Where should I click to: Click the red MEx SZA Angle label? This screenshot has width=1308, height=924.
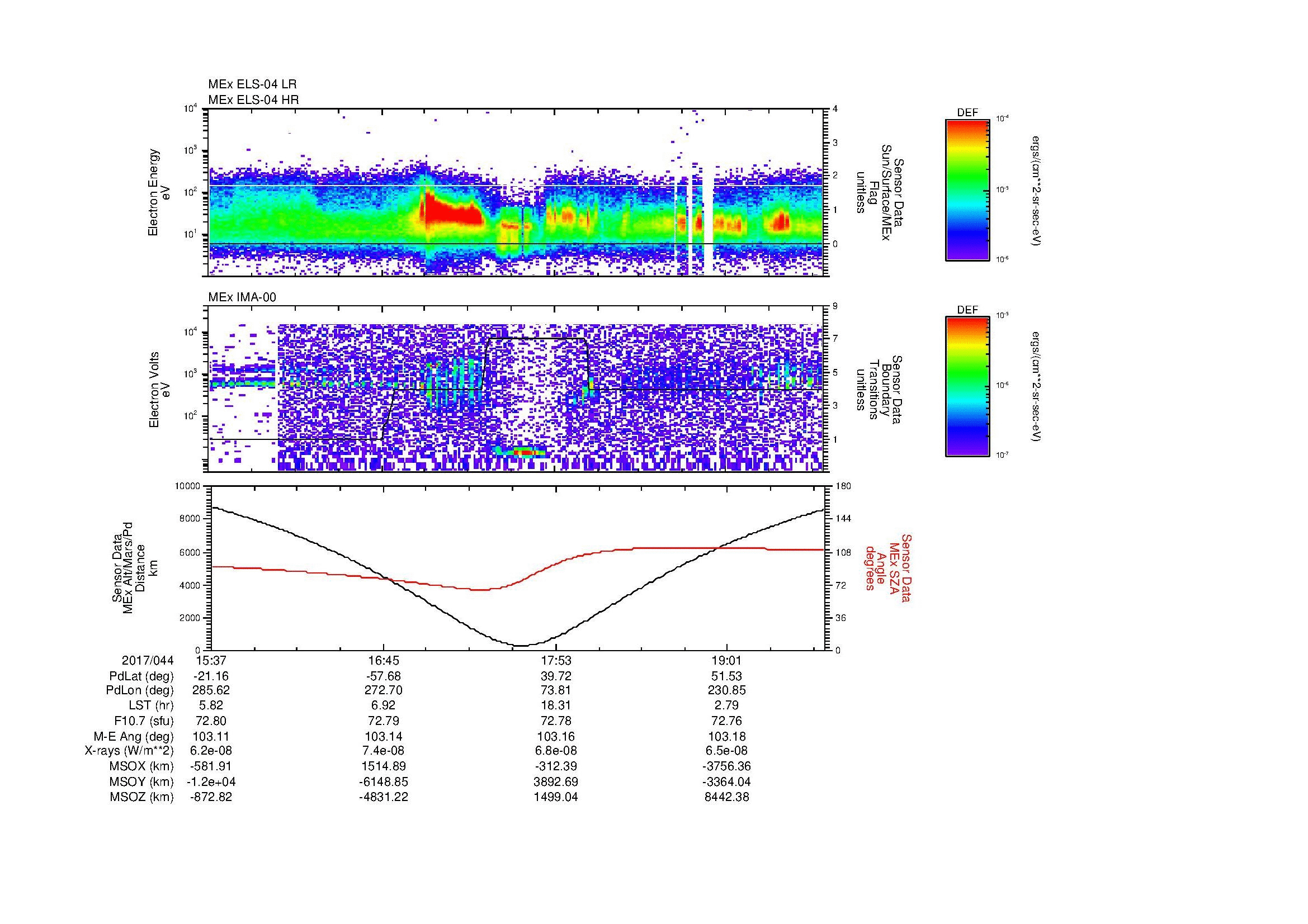[887, 567]
